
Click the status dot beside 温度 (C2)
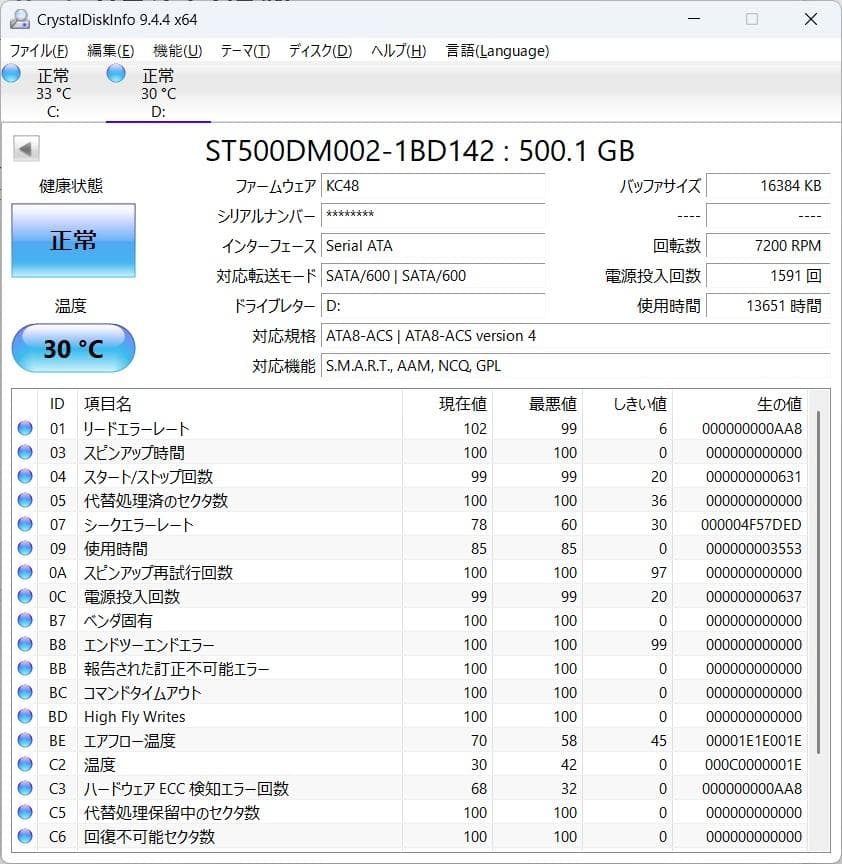(x=24, y=764)
